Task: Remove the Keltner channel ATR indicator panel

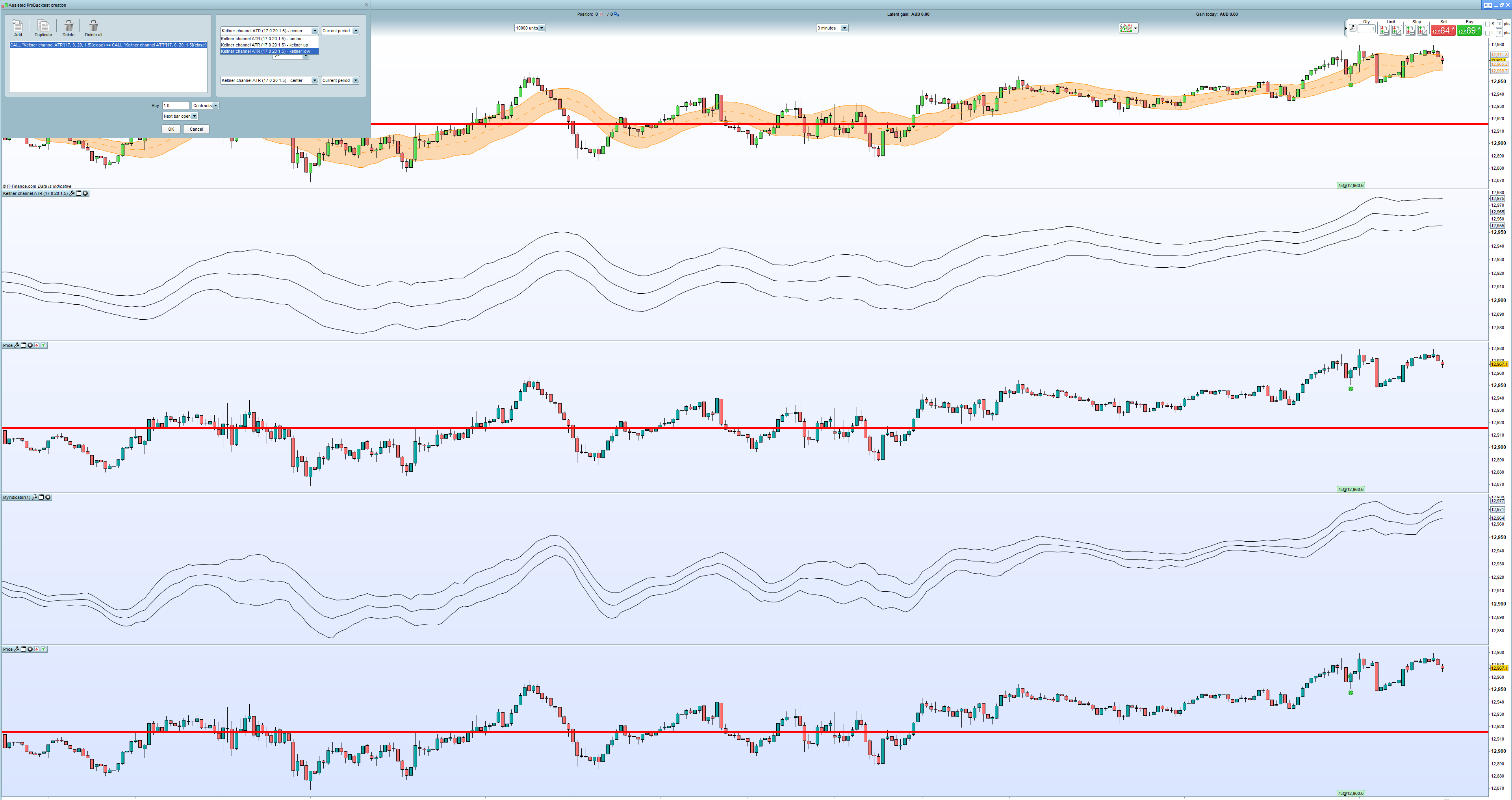Action: click(x=85, y=194)
